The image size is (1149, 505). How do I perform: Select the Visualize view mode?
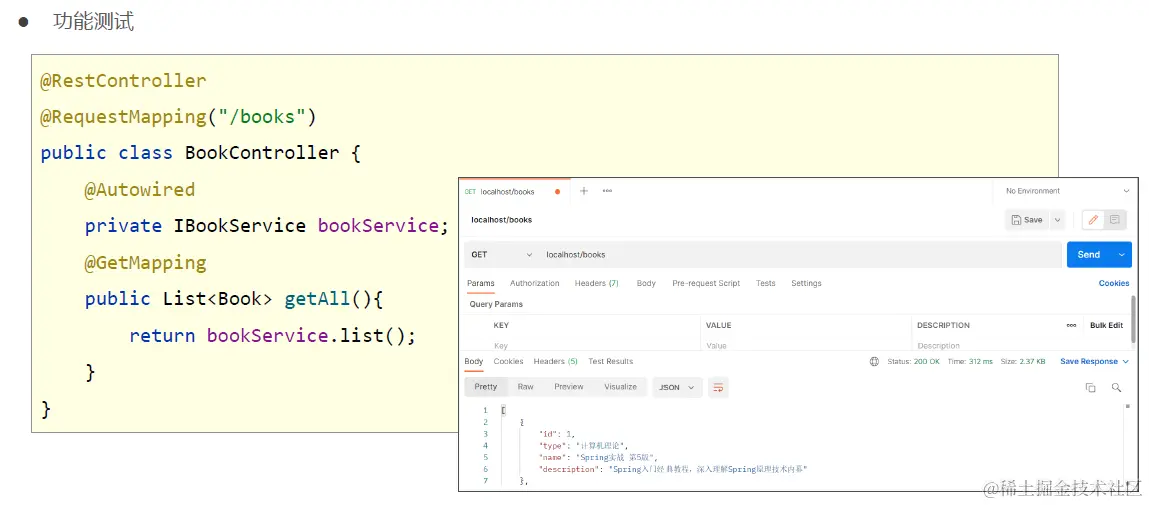(x=620, y=387)
